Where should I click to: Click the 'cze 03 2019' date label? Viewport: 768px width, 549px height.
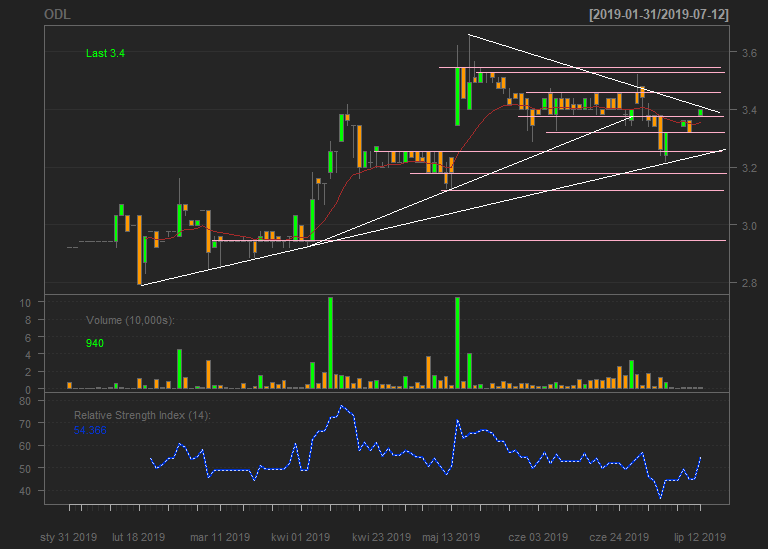(x=538, y=537)
